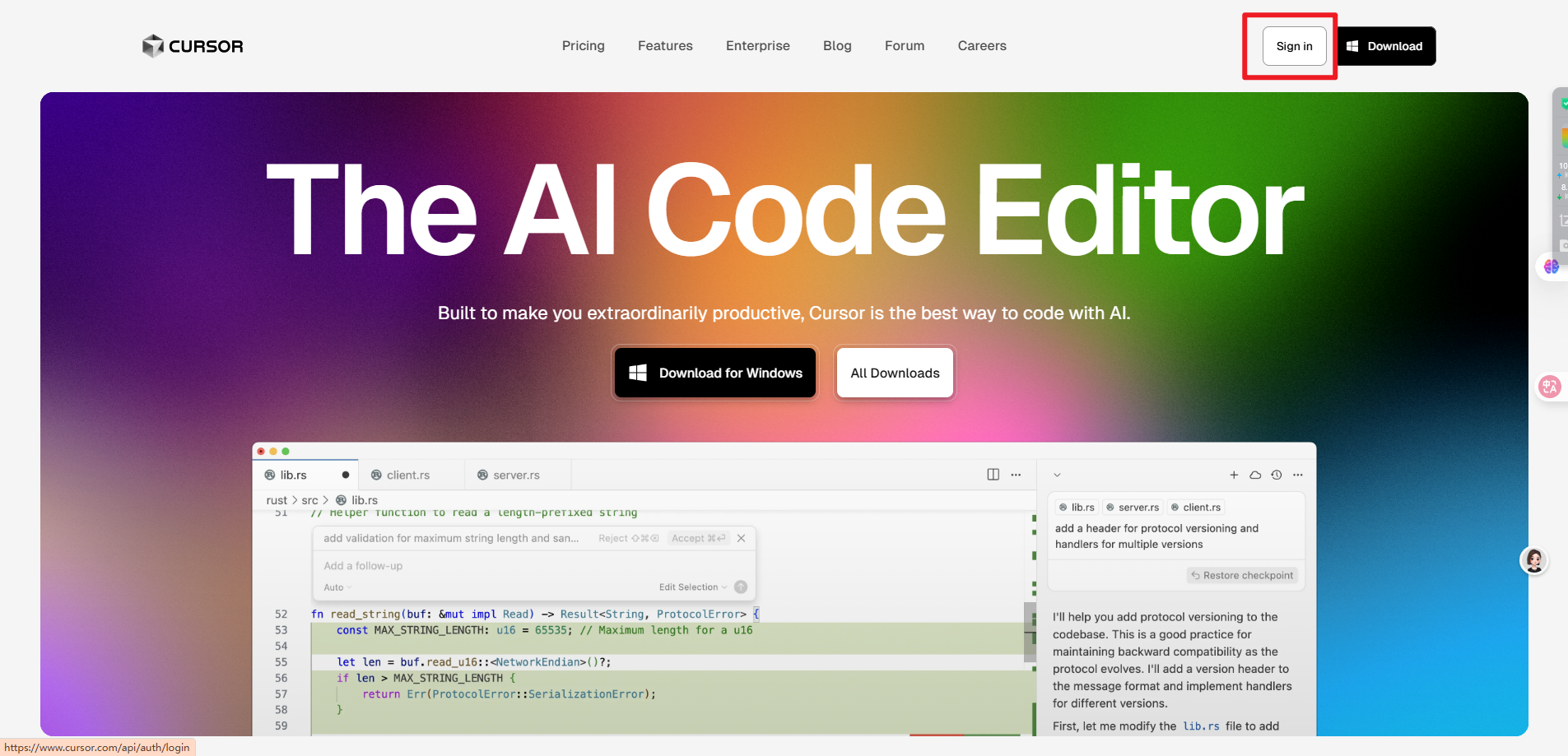Screen dimensions: 1568x756
Task: Open the Blog link
Action: (837, 46)
